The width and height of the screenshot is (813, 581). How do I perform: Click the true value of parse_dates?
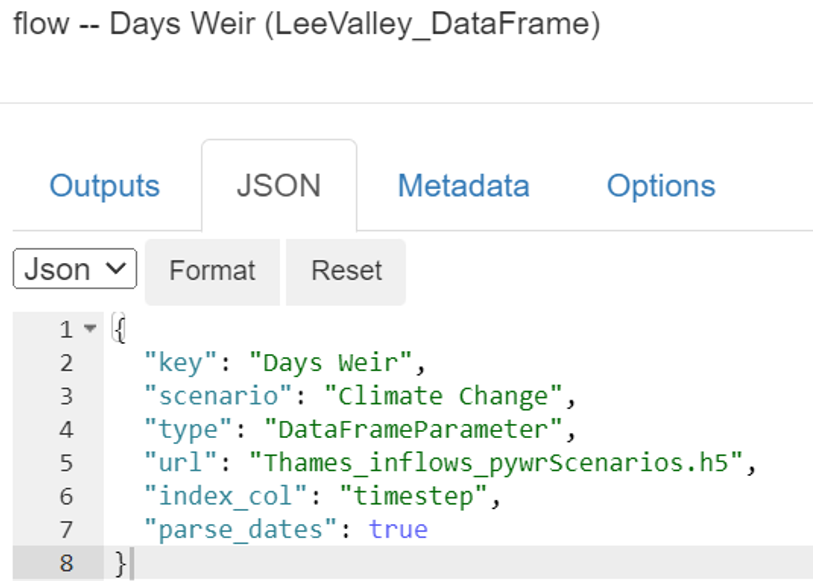click(398, 530)
